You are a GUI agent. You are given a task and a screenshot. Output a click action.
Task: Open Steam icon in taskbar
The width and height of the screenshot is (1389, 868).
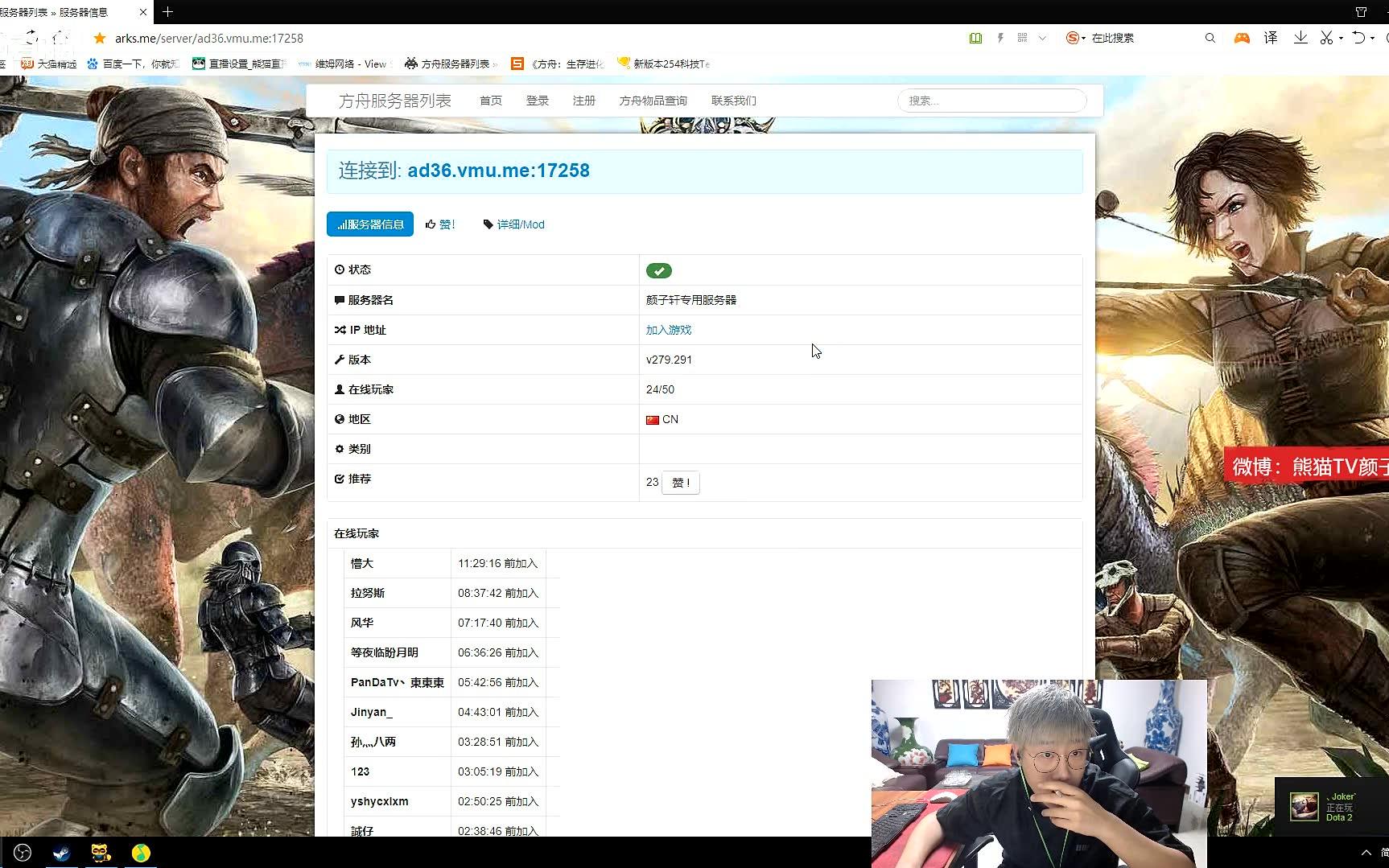pyautogui.click(x=61, y=853)
